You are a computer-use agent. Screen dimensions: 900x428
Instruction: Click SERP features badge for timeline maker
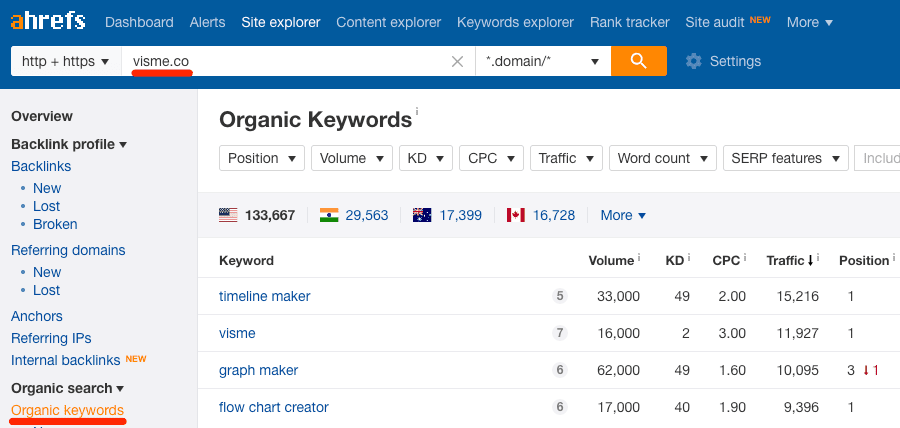click(560, 296)
